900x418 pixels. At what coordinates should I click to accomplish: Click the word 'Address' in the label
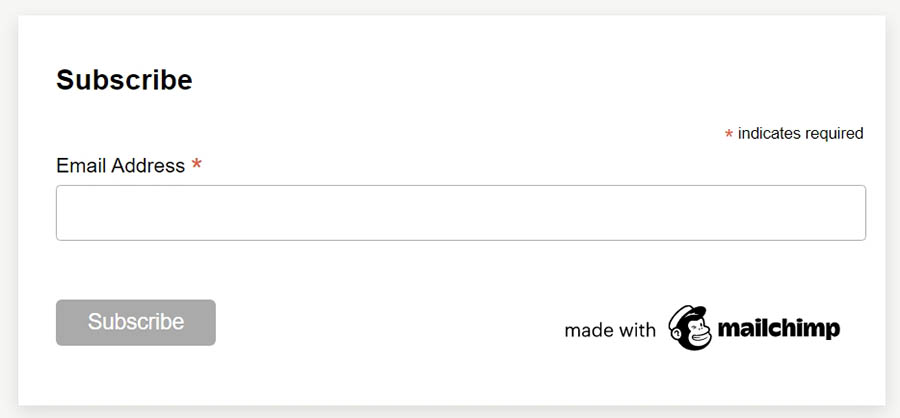pos(148,165)
